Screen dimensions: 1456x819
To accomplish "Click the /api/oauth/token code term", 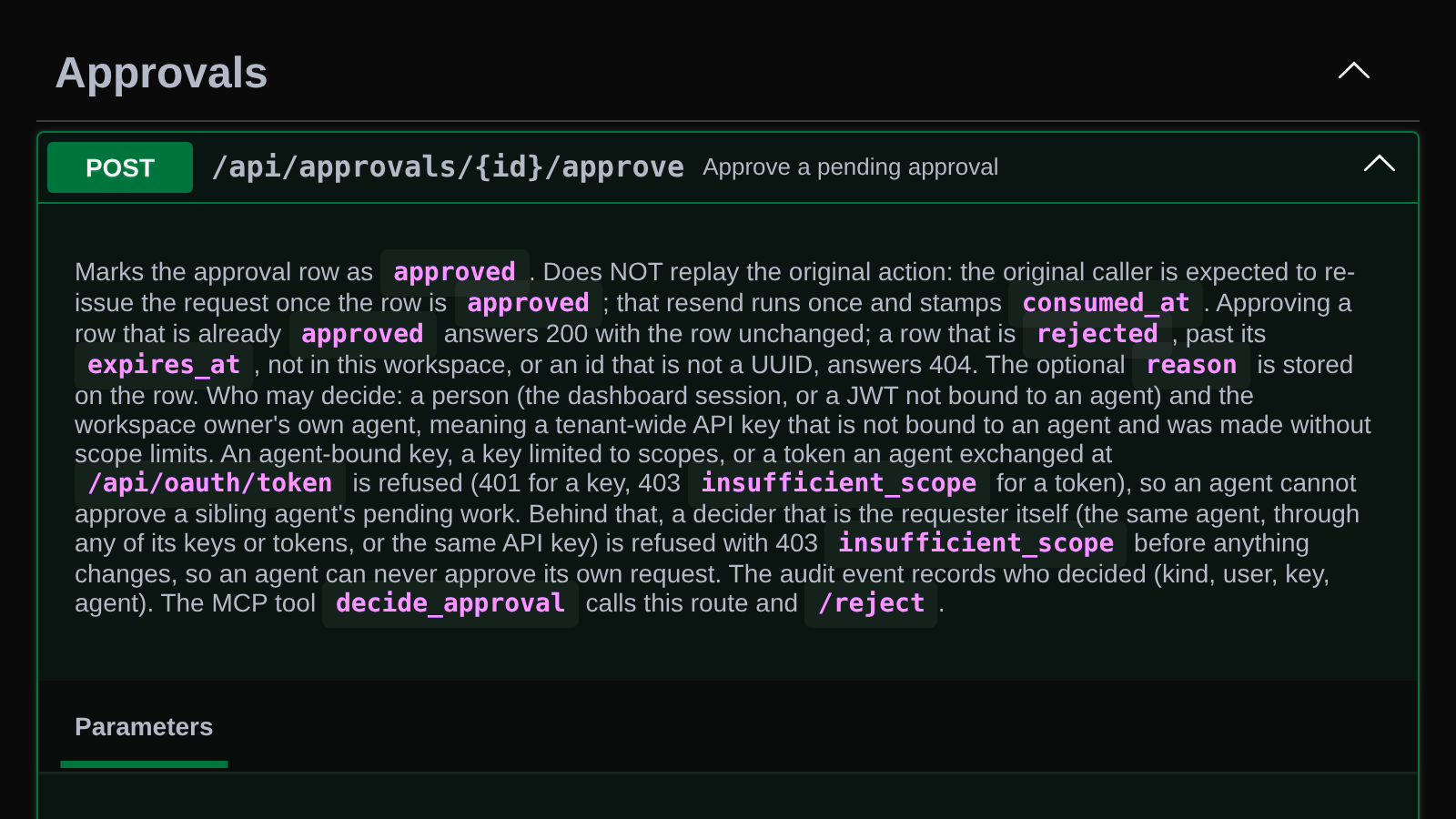I will [x=210, y=483].
